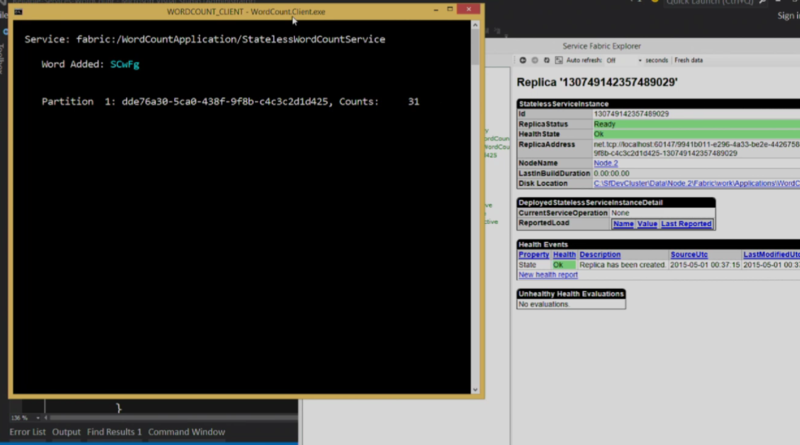Sort Health Events by Description column
Viewport: 800px width, 445px height.
pyautogui.click(x=600, y=255)
